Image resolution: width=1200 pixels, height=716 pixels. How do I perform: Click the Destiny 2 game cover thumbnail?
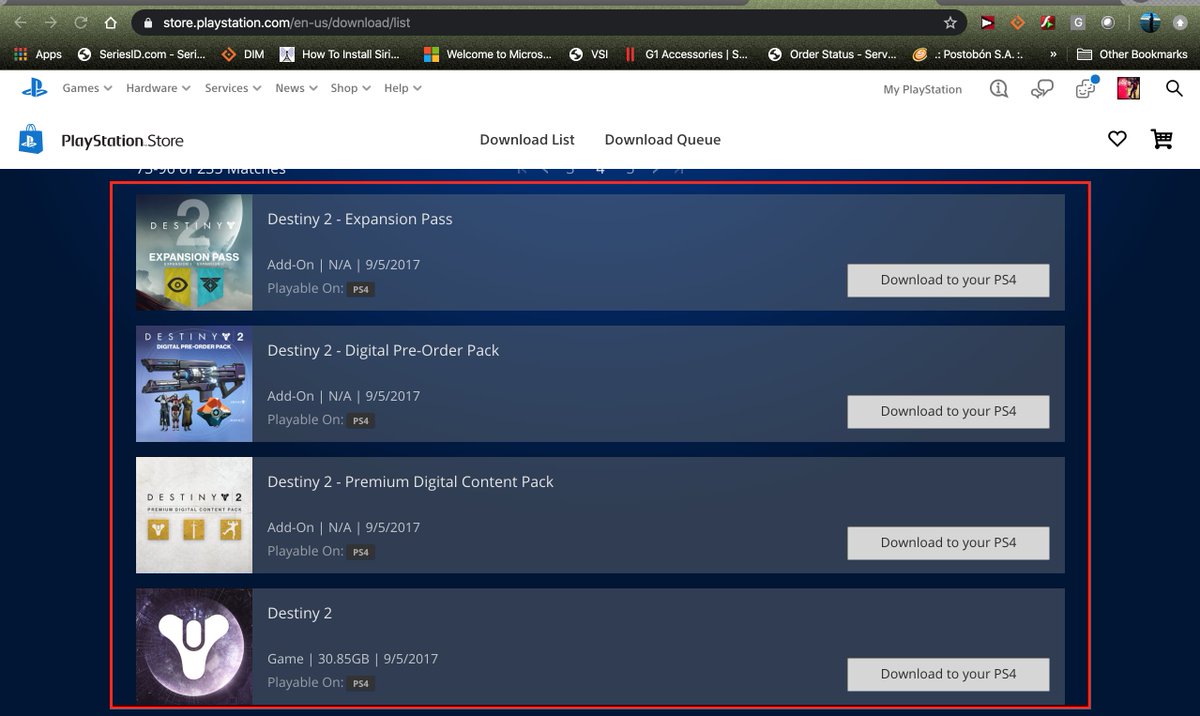click(194, 646)
